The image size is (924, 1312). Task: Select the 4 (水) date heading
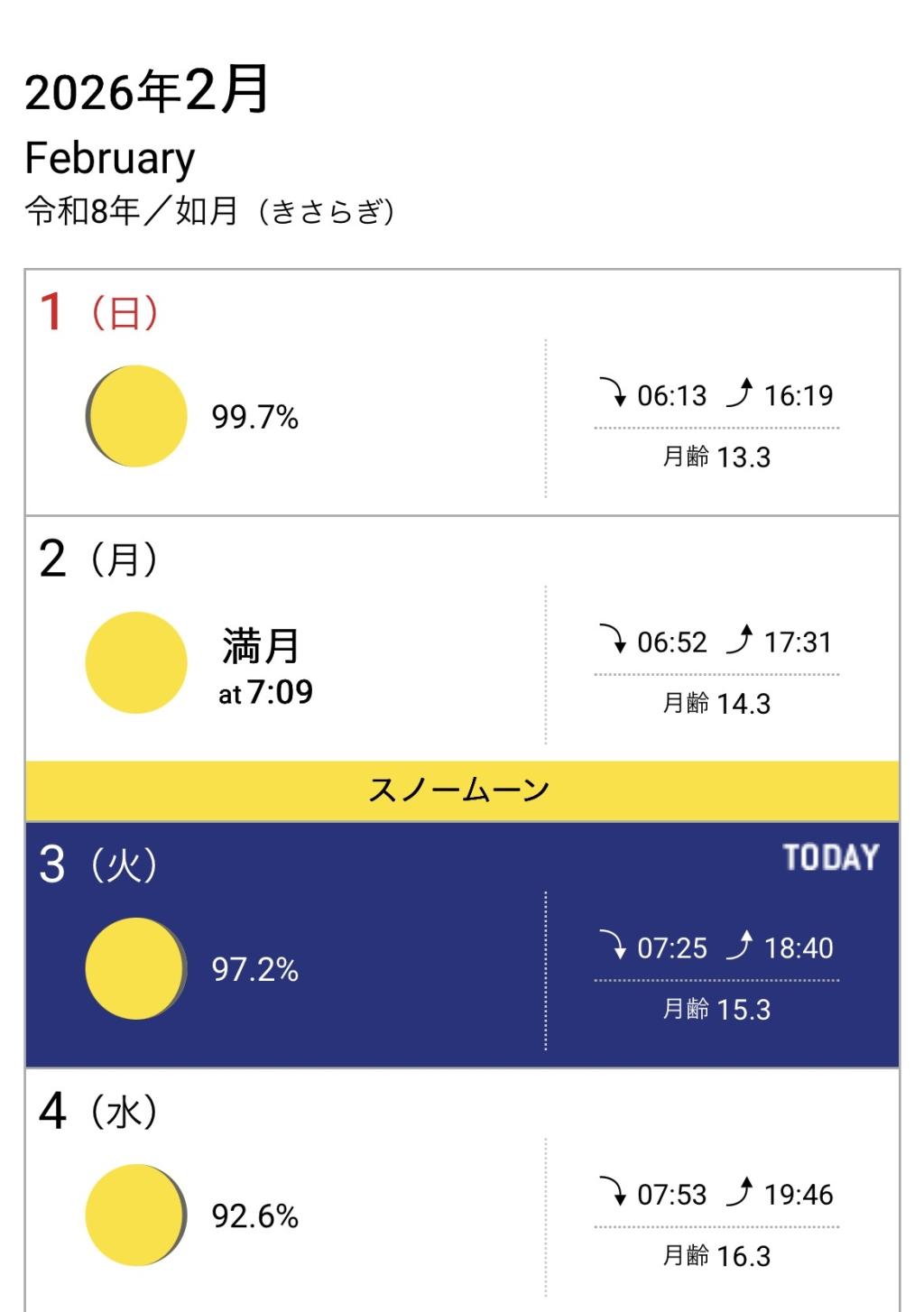tap(99, 1111)
